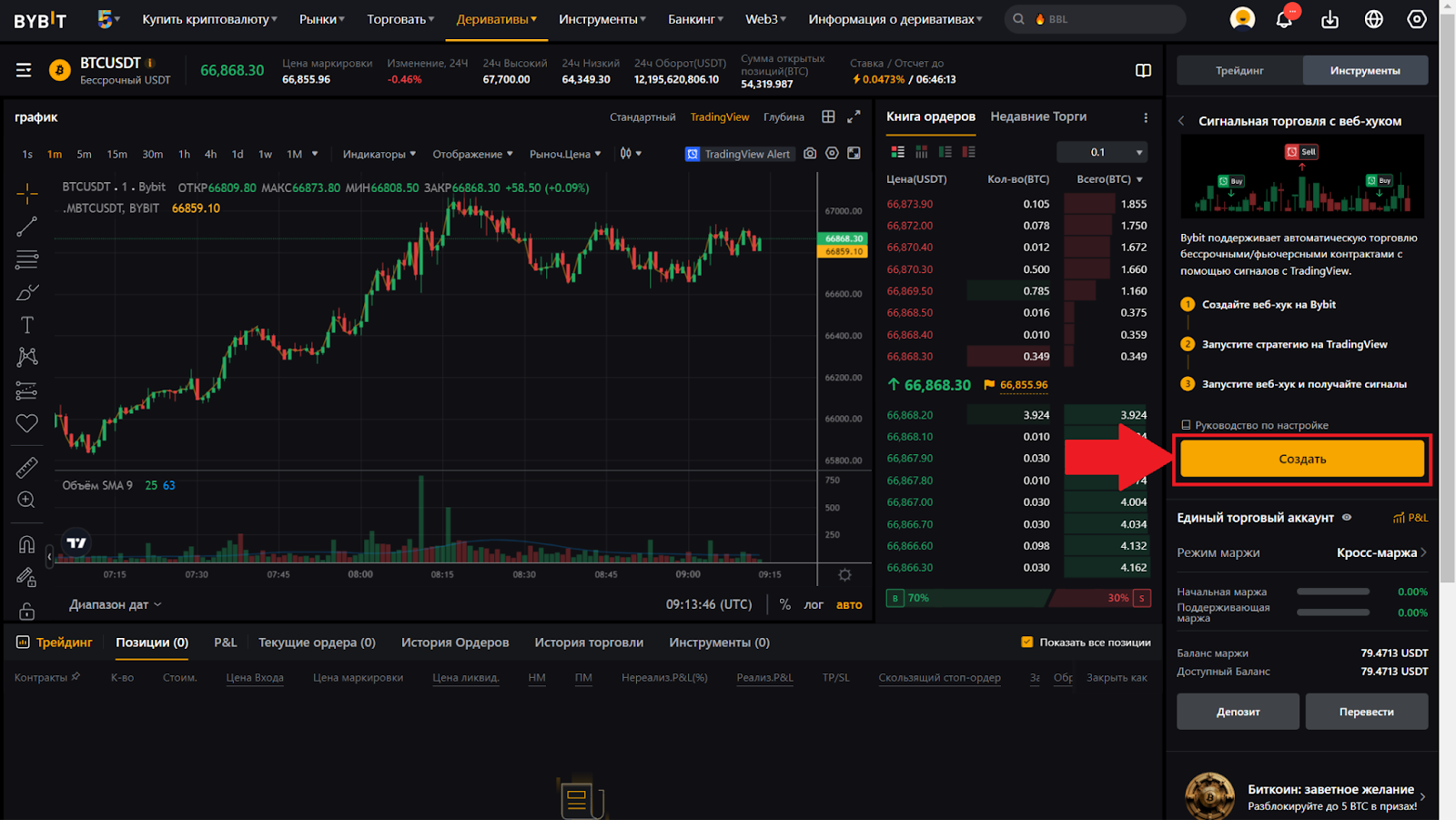This screenshot has width=1456, height=820.
Task: Switch to the Трейдинг panel tab
Action: (x=1239, y=70)
